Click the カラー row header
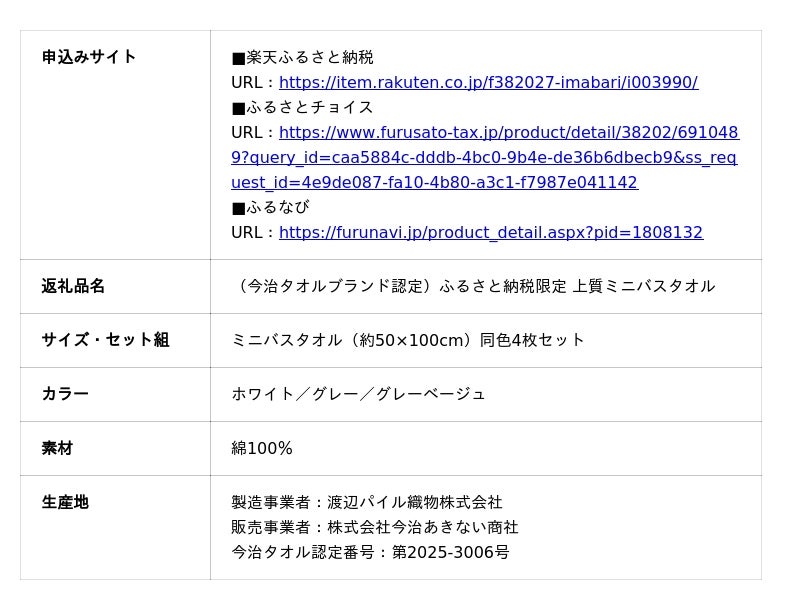The height and width of the screenshot is (610, 800). [x=65, y=394]
